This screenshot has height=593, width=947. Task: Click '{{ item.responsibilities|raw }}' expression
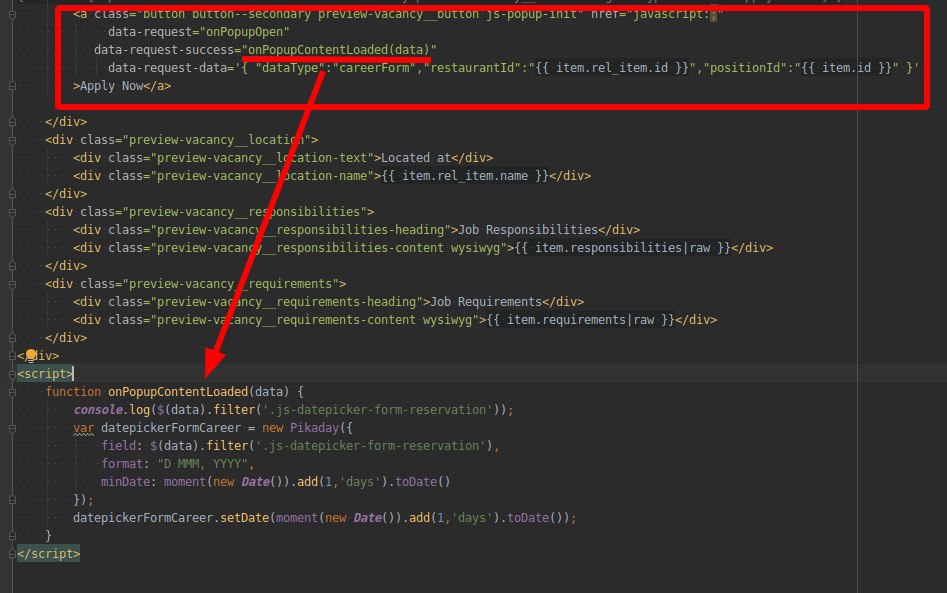[x=623, y=248]
